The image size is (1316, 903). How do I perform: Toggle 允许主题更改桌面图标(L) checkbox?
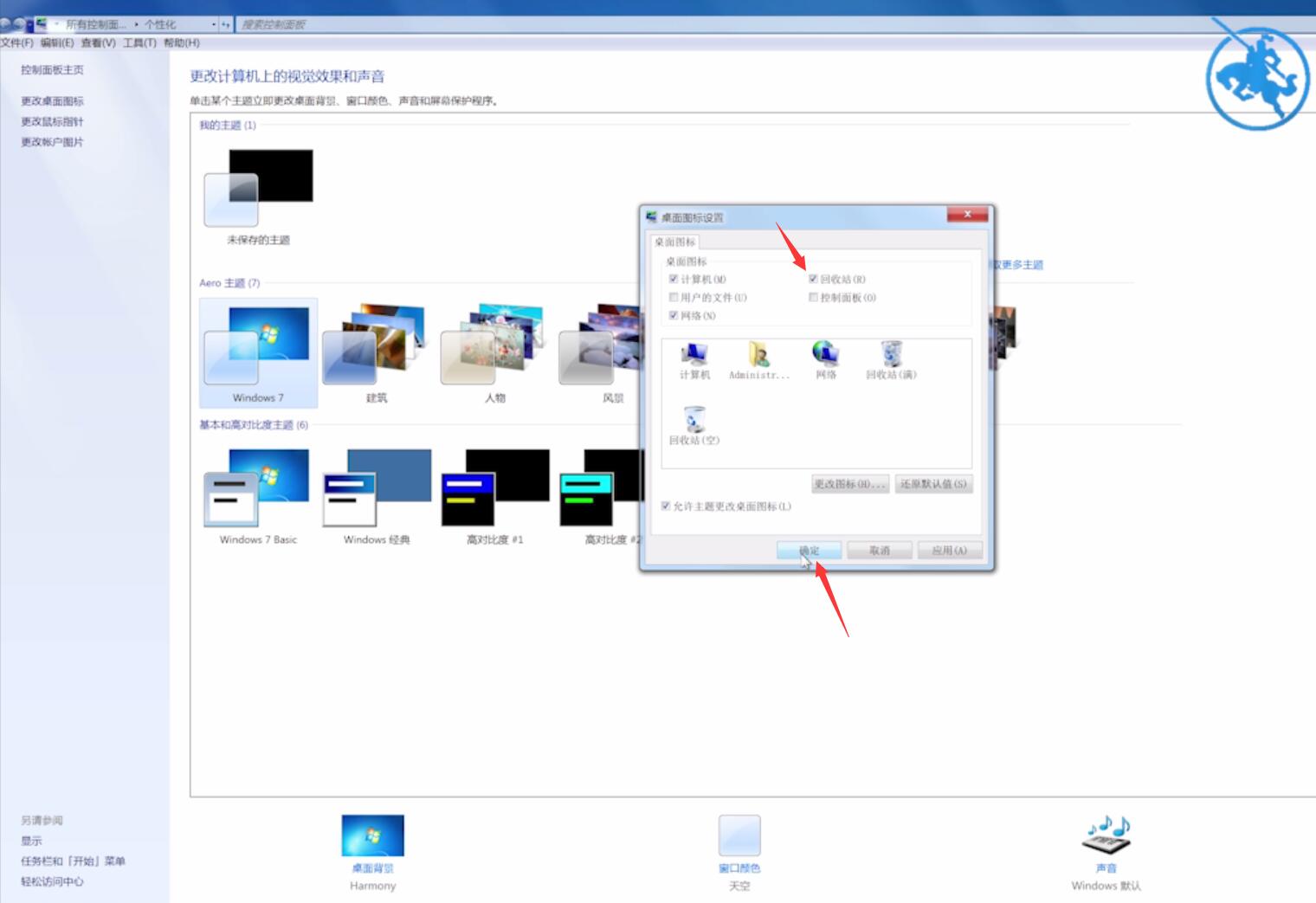click(666, 506)
